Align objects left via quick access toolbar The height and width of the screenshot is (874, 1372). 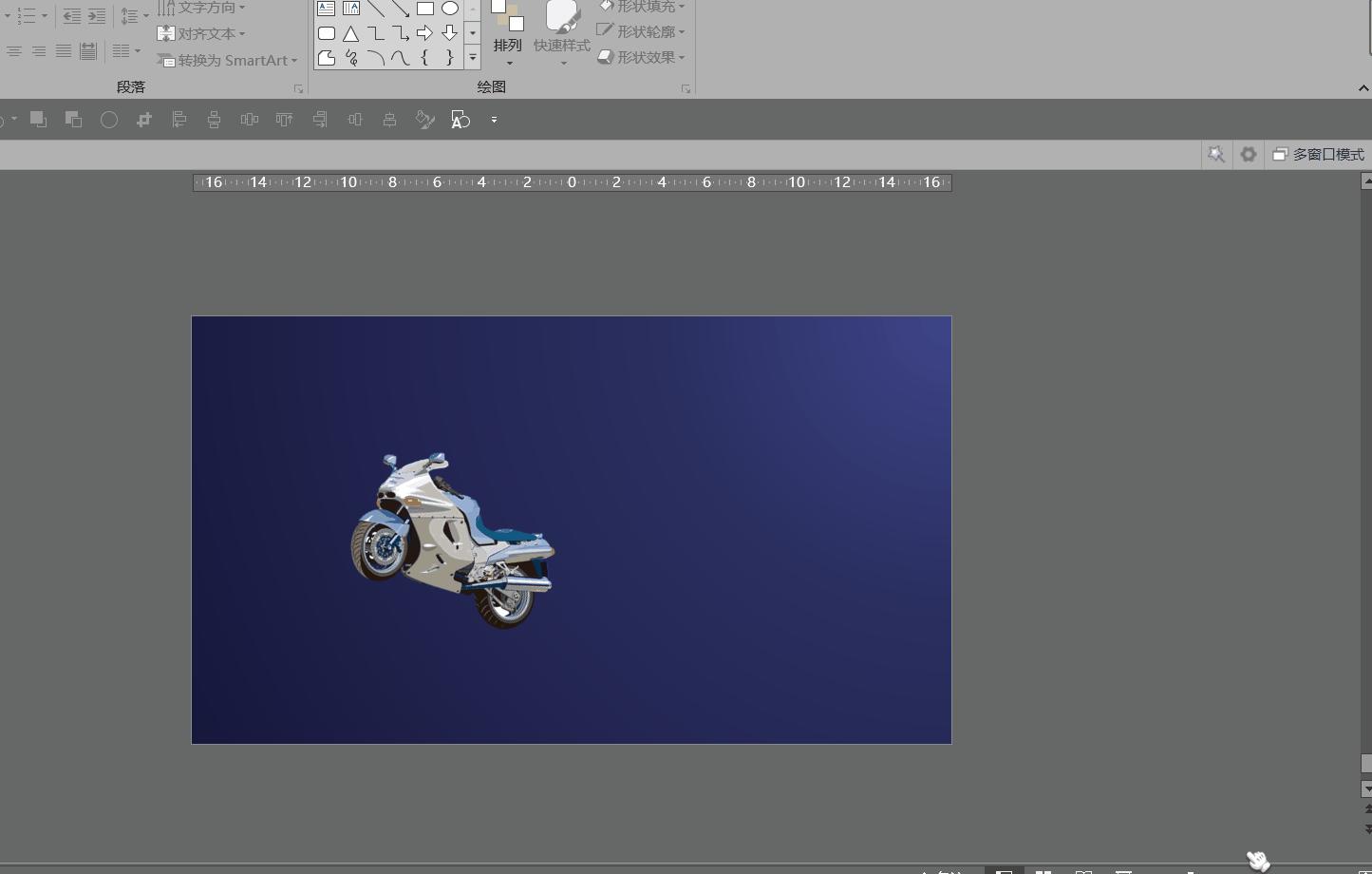point(179,120)
